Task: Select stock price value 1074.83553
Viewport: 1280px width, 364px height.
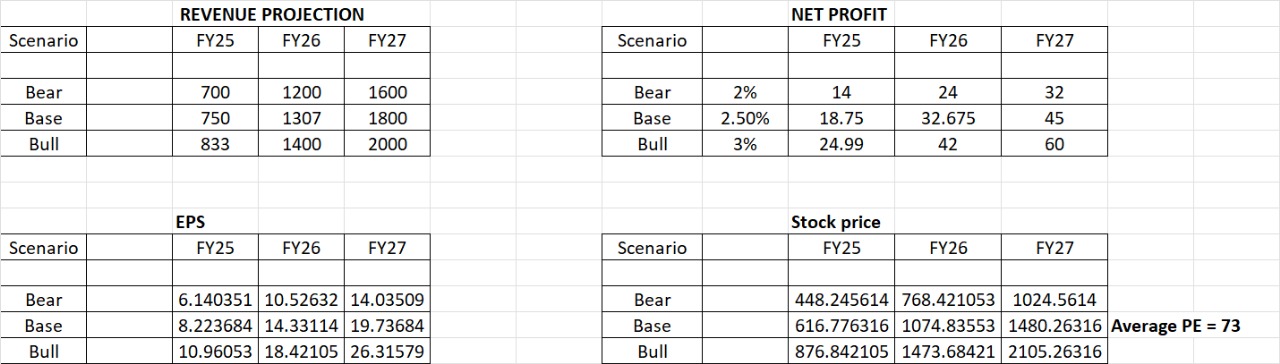Action: pyautogui.click(x=948, y=326)
